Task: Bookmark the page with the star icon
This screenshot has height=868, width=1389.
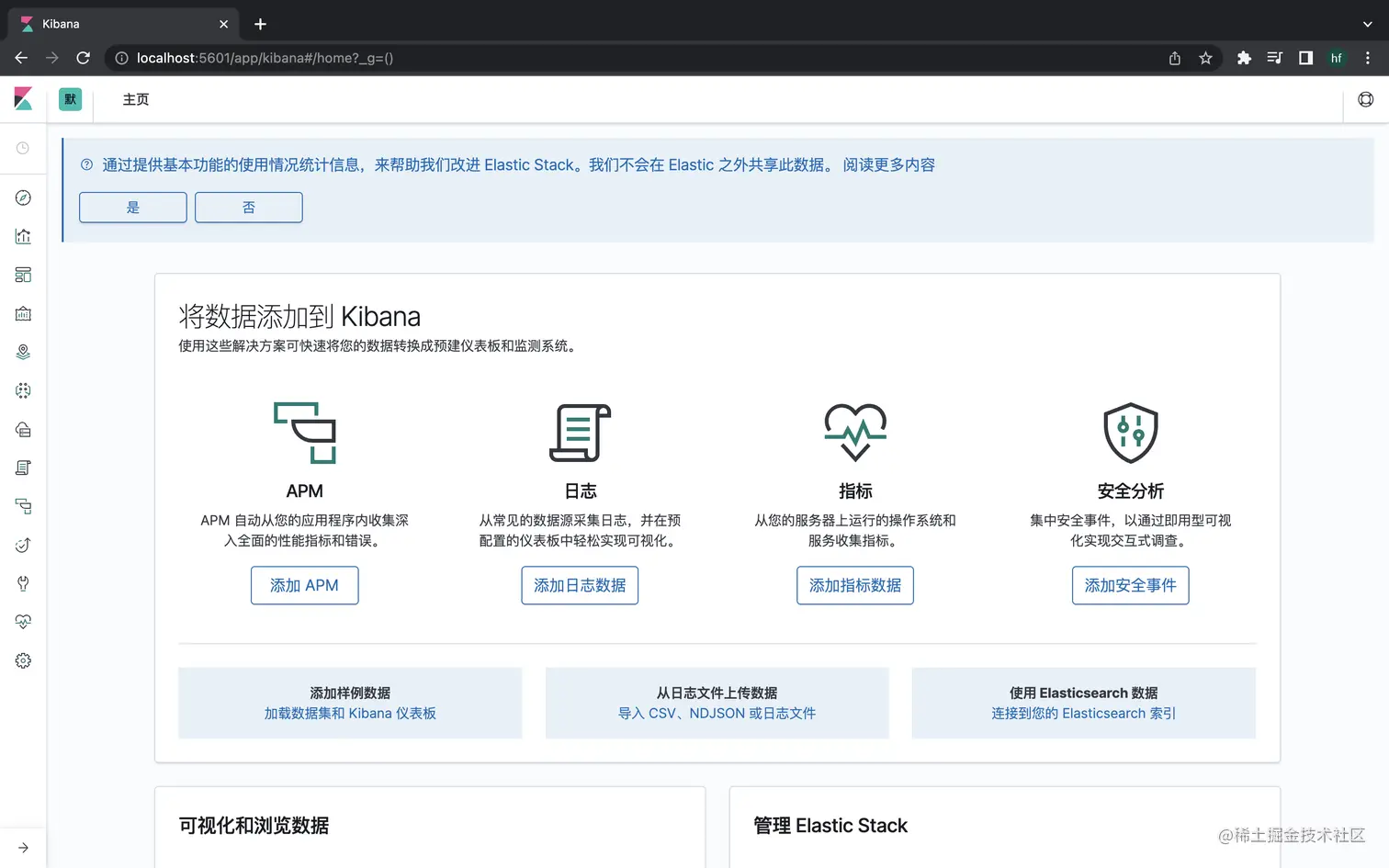Action: click(1205, 58)
